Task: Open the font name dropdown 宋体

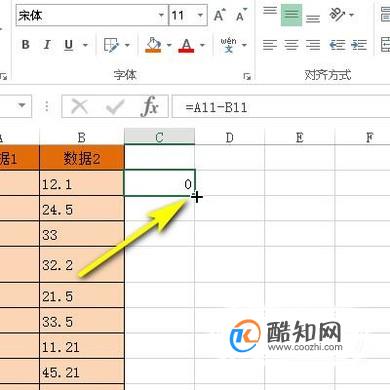Action: pos(161,15)
